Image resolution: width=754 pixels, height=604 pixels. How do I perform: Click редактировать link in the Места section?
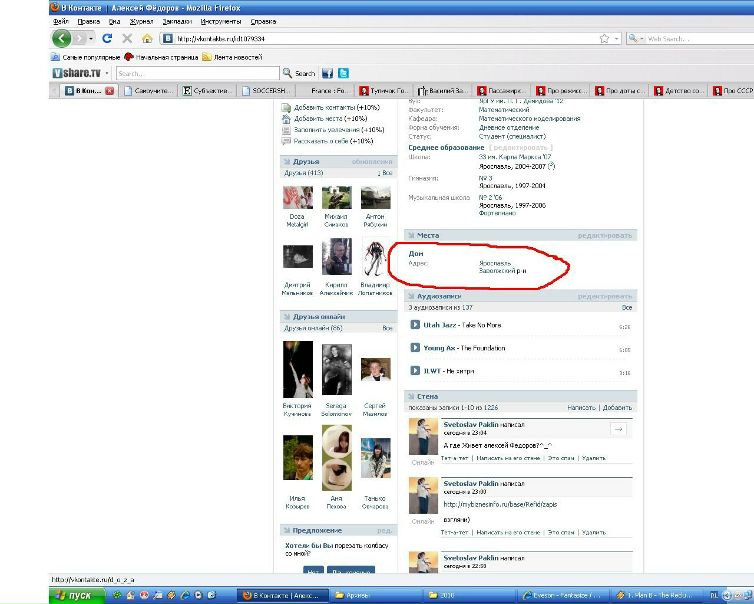605,236
